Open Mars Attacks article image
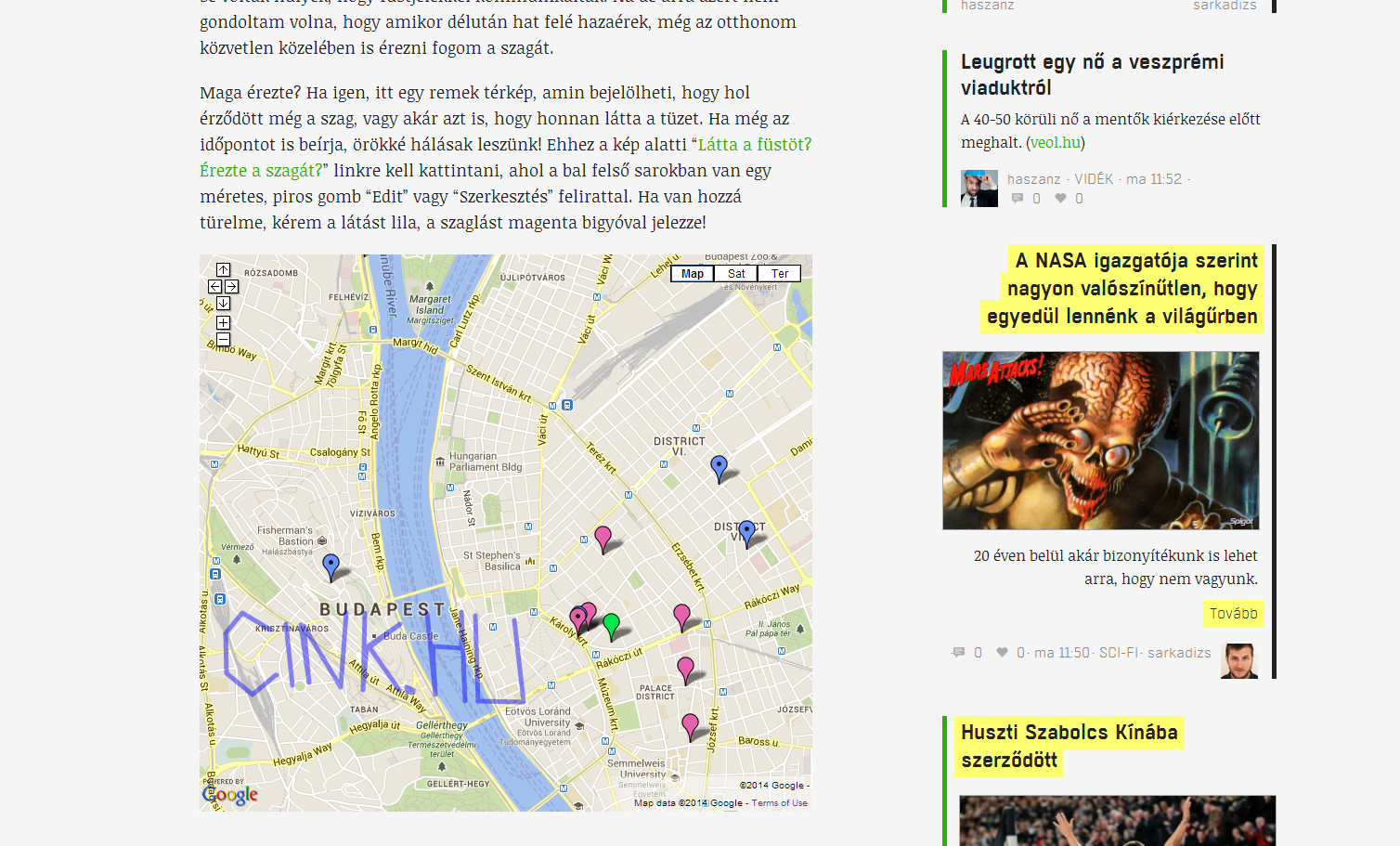Screen dimensions: 1400x846 [1101, 440]
